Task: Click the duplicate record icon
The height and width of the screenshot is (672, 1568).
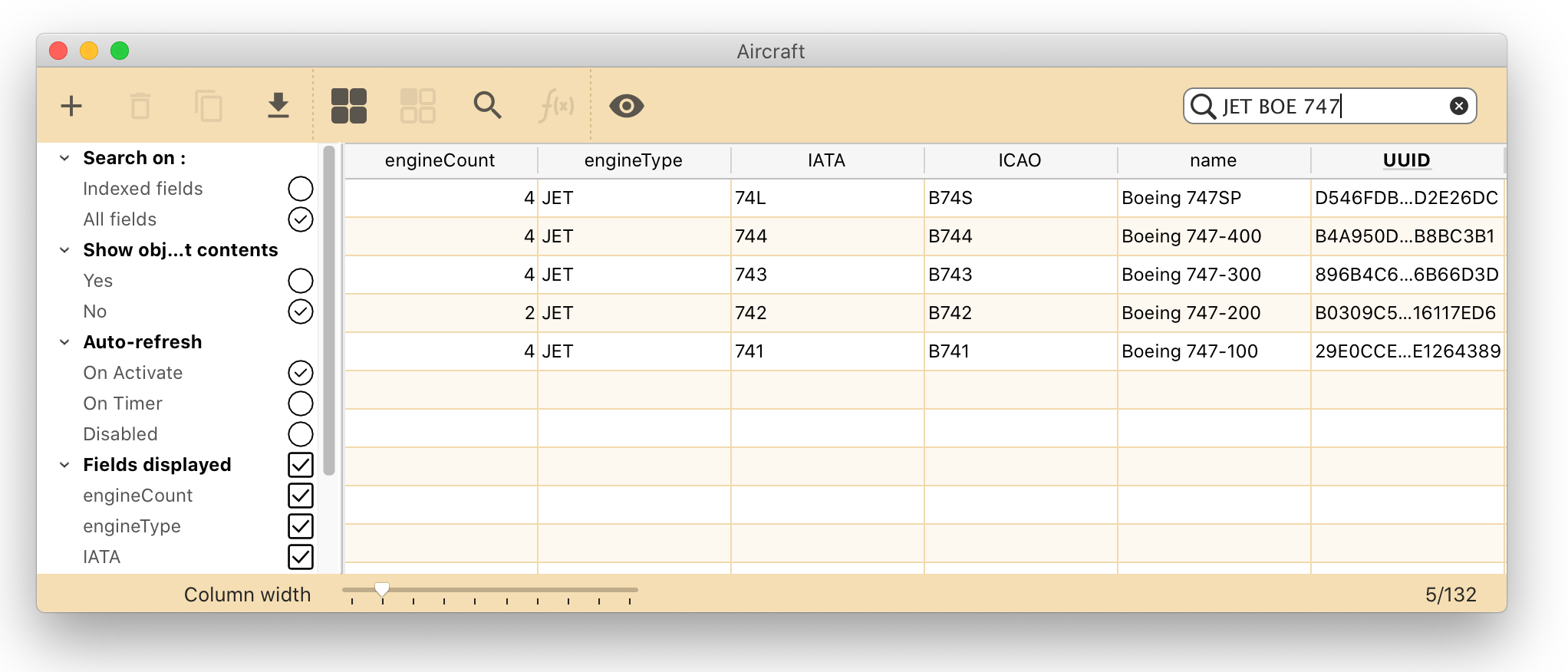Action: [x=209, y=106]
